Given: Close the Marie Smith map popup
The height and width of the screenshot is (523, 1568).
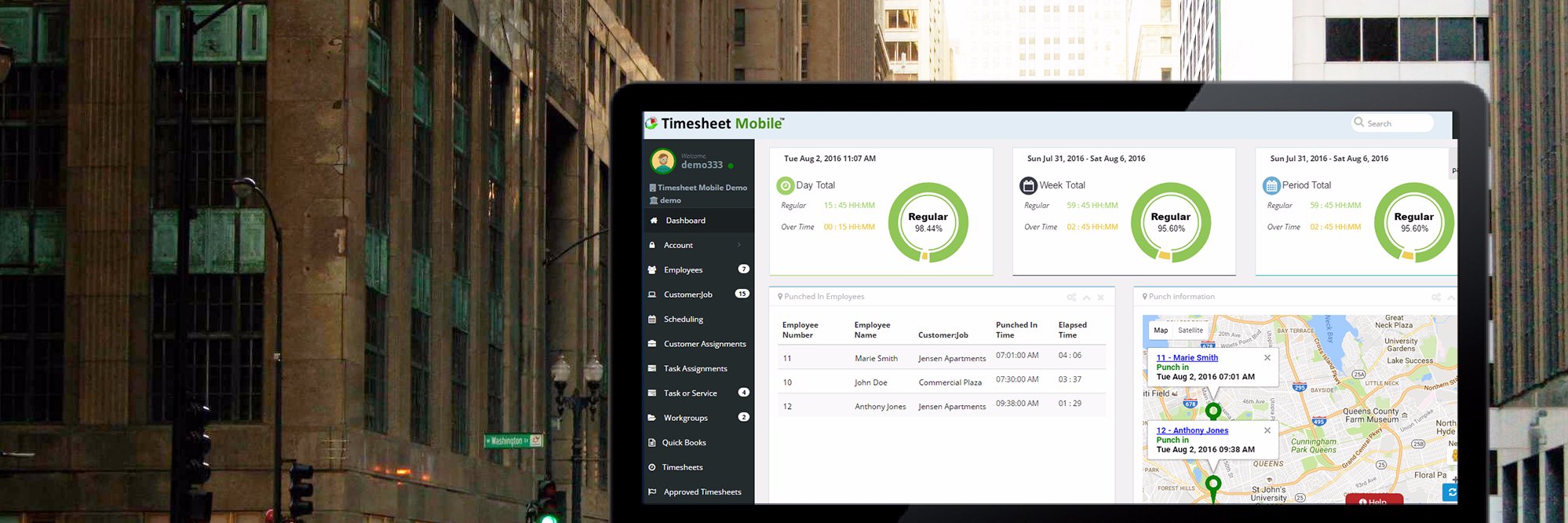Looking at the screenshot, I should (1267, 357).
